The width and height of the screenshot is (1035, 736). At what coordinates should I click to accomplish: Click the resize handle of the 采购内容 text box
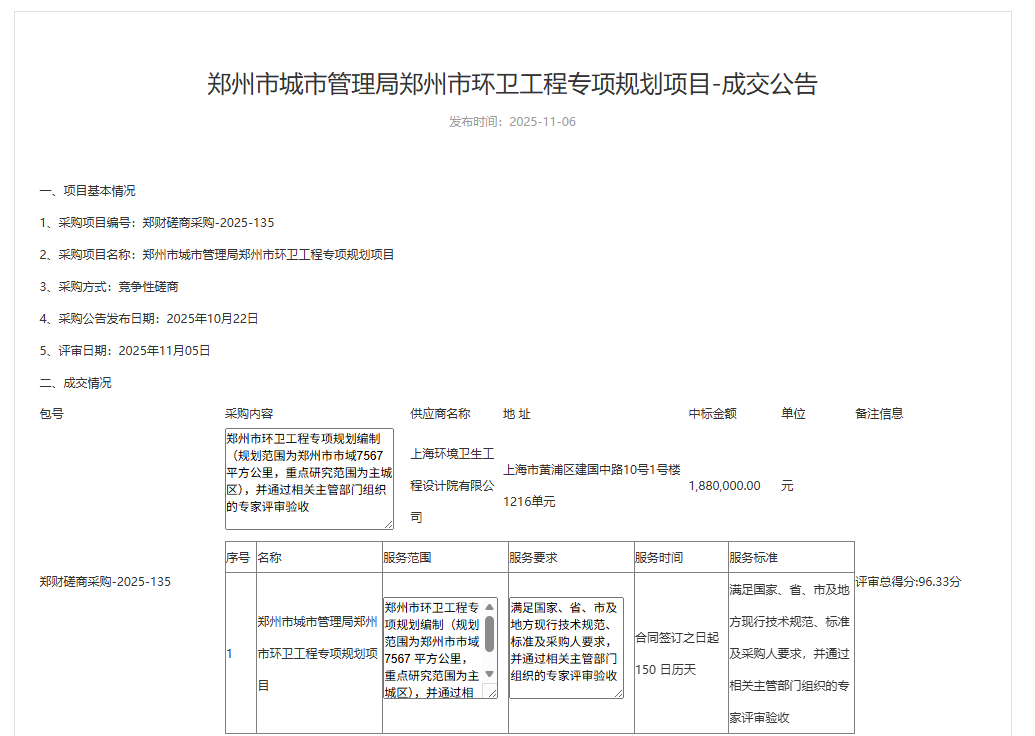(x=388, y=524)
